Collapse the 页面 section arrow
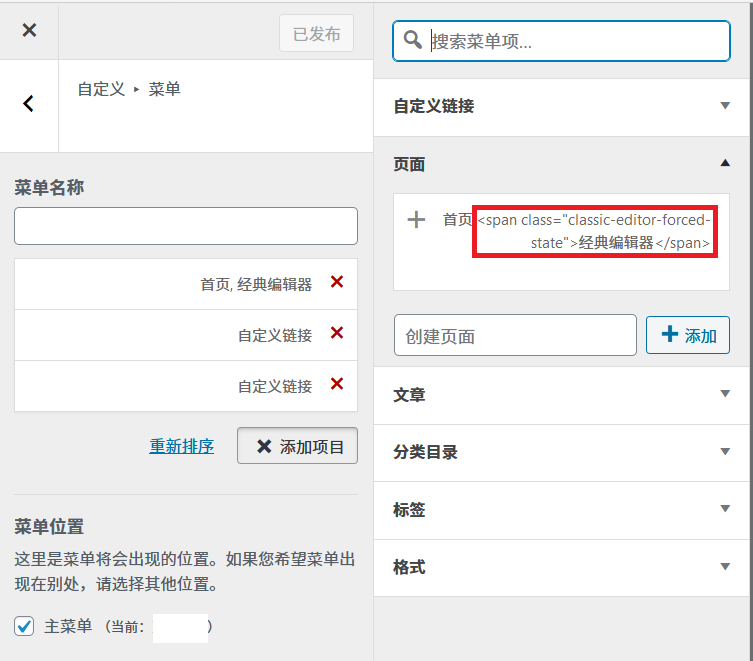The image size is (753, 661). click(725, 163)
